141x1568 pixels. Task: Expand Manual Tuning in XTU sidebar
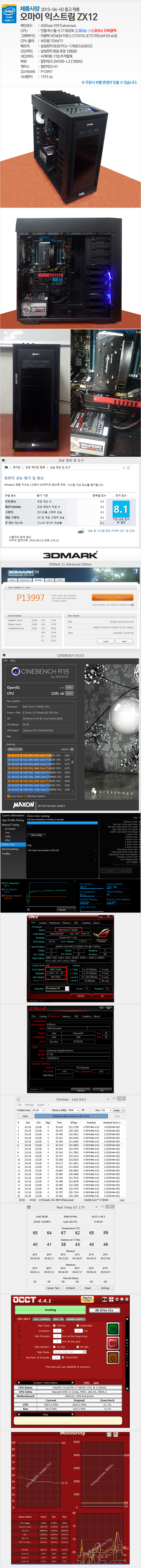[11, 825]
